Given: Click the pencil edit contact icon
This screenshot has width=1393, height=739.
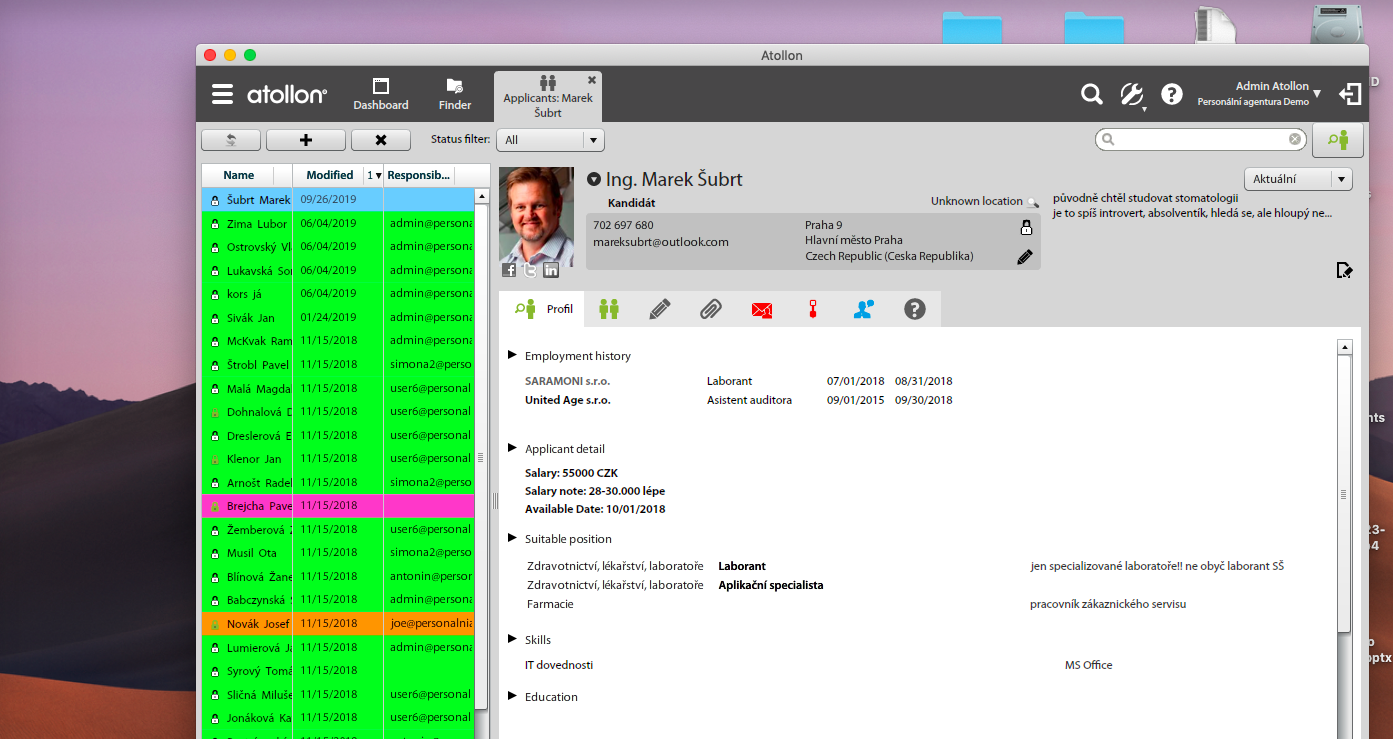Looking at the screenshot, I should [1024, 257].
